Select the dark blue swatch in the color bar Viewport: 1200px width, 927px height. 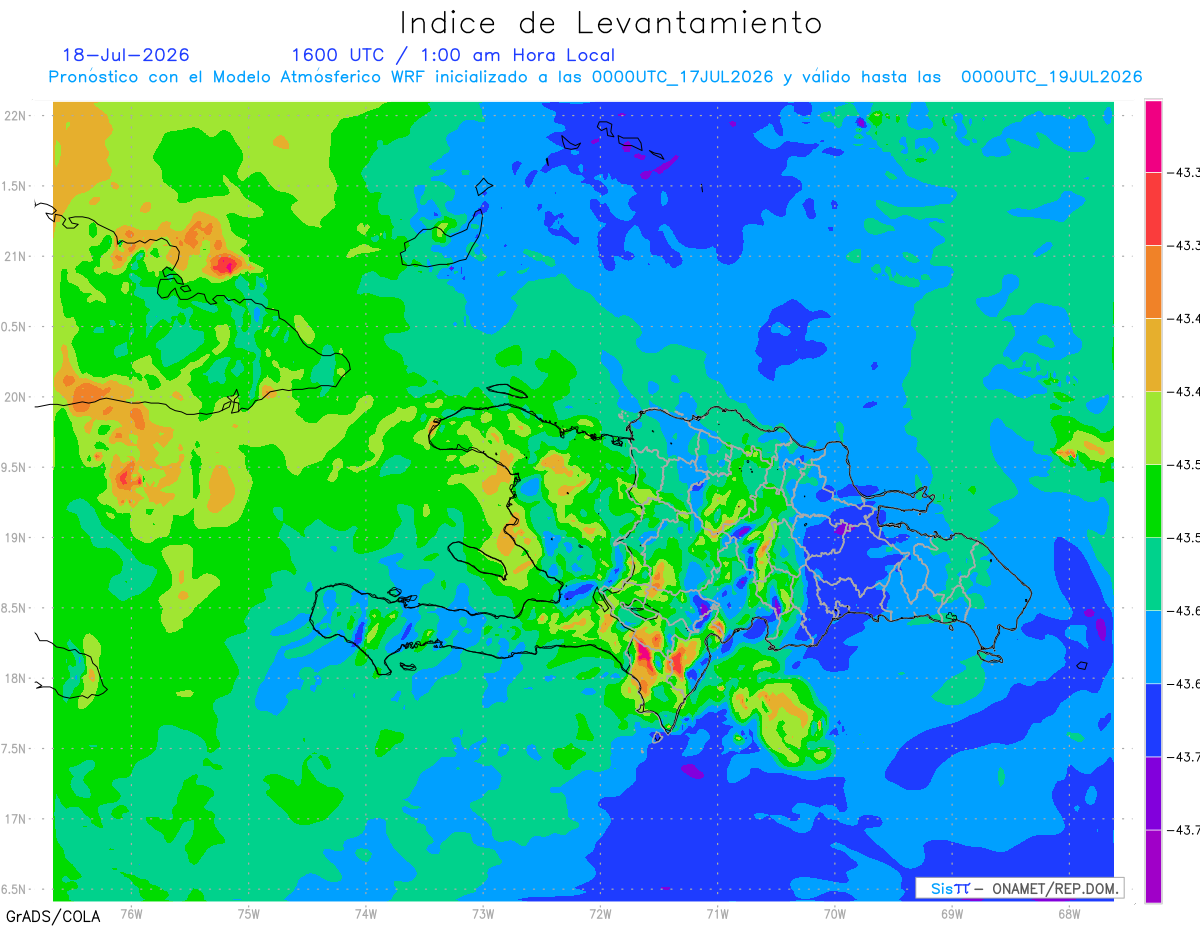[x=1153, y=719]
